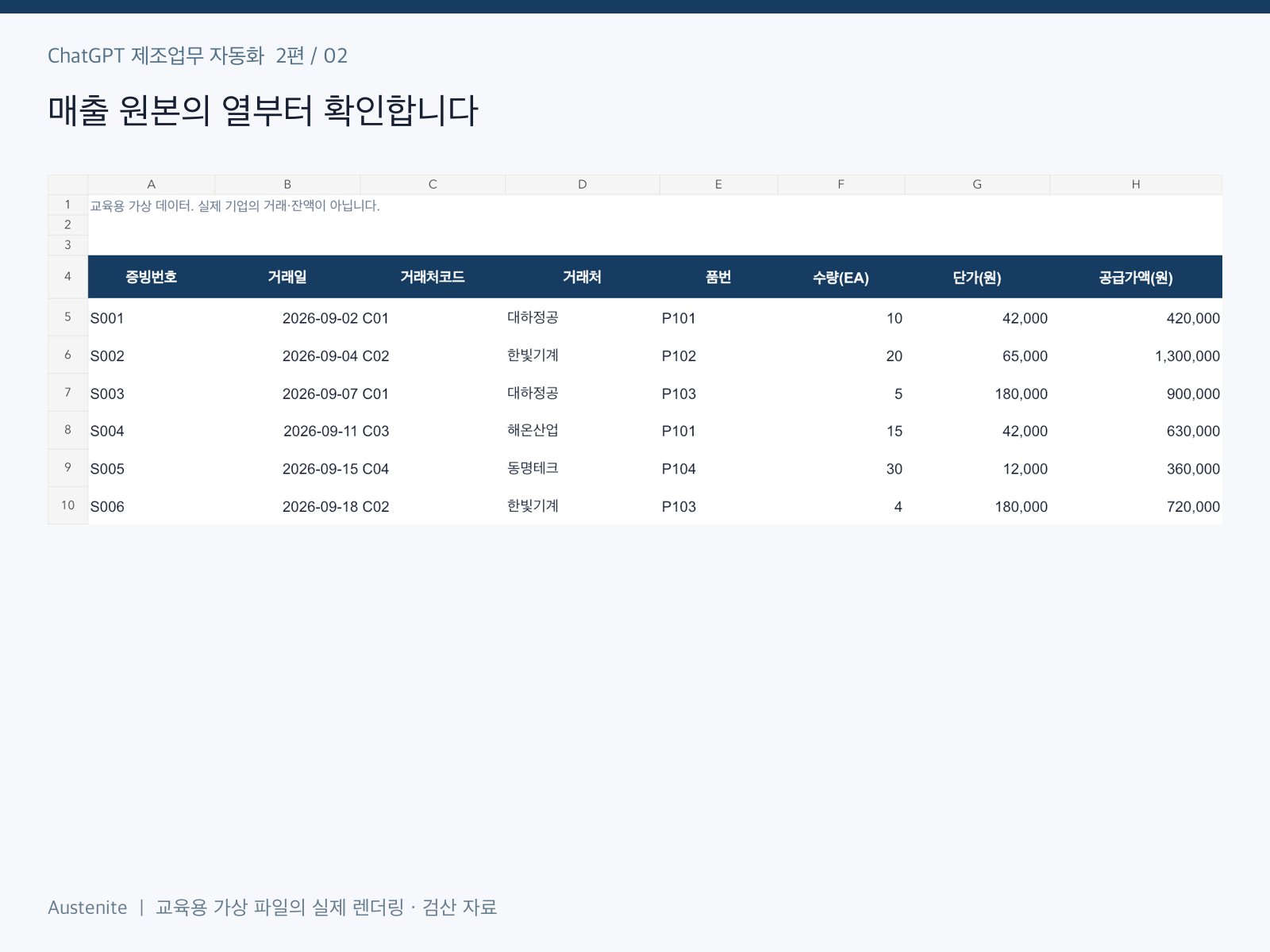Select the 65,000 unit price cell
This screenshot has height=952, width=1270.
(x=977, y=356)
